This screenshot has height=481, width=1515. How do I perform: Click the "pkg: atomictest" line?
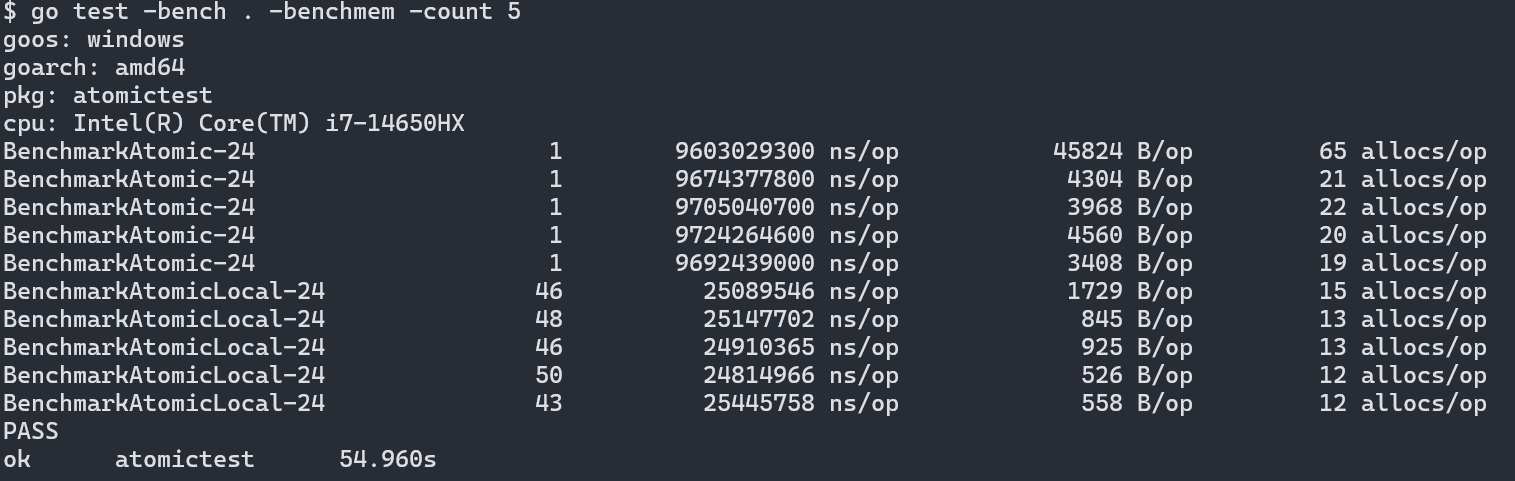tap(108, 96)
